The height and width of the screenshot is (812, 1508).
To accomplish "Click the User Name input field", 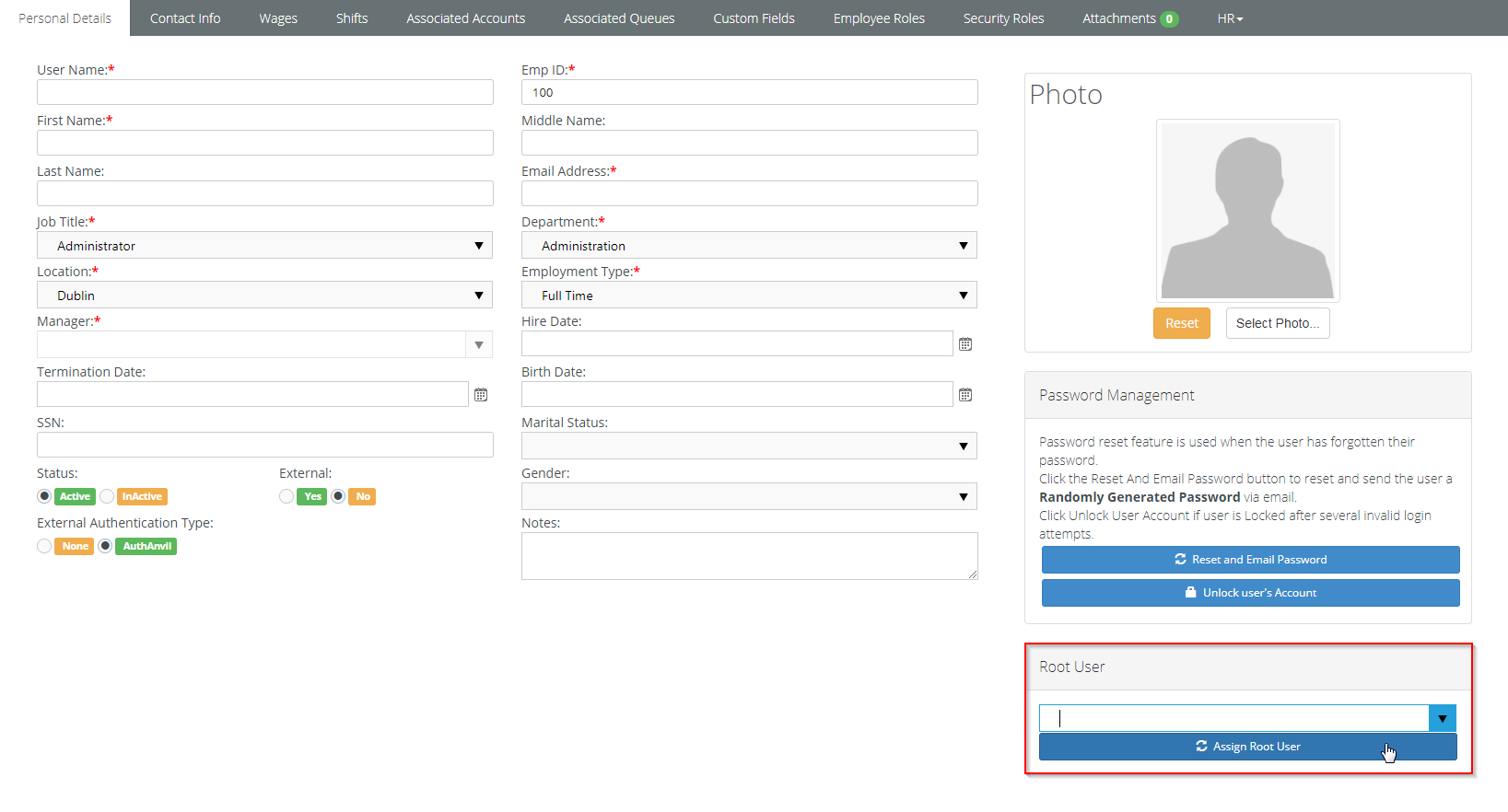I will click(265, 92).
